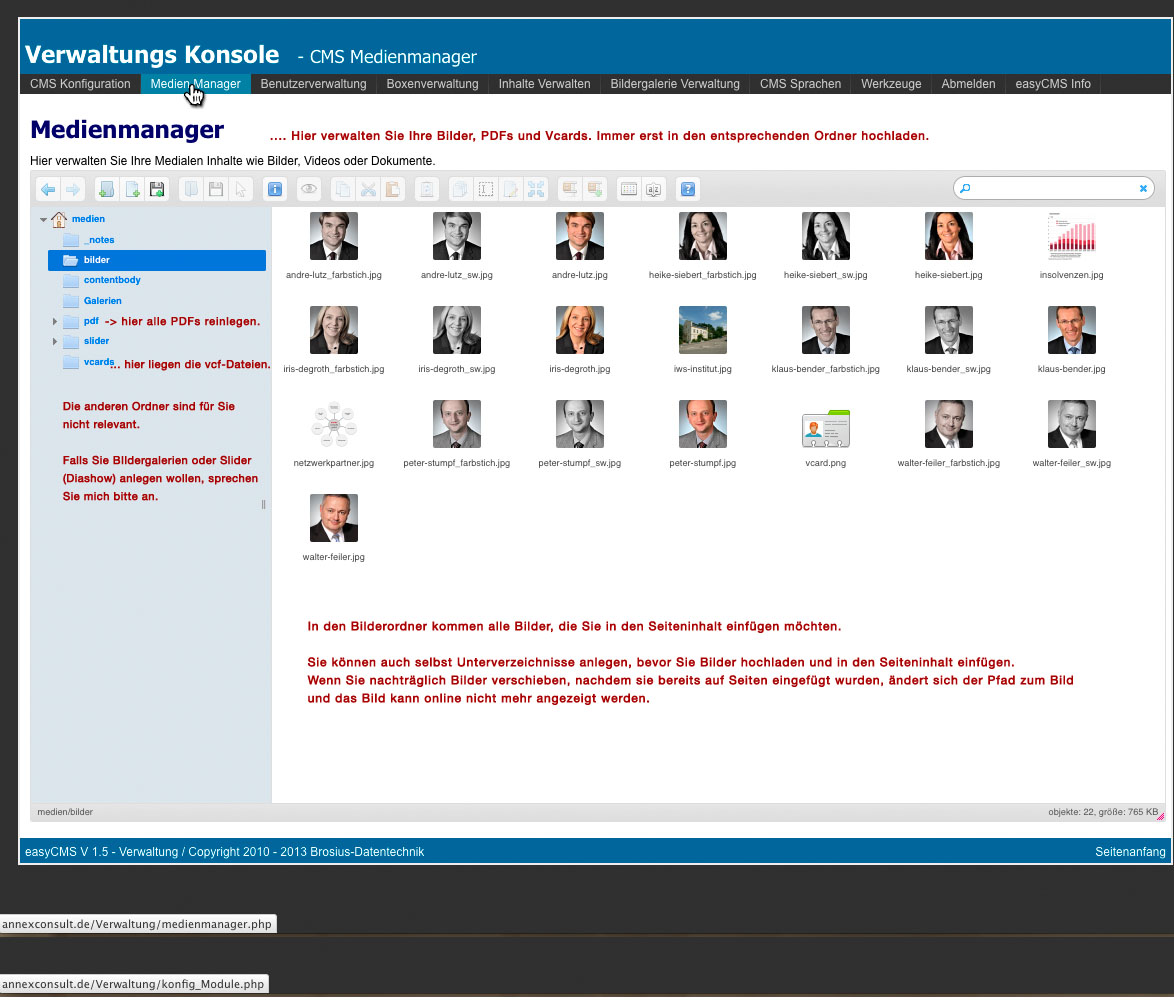Open Benutzerverwaltung in the navigation bar
1174x1000 pixels.
pos(313,84)
